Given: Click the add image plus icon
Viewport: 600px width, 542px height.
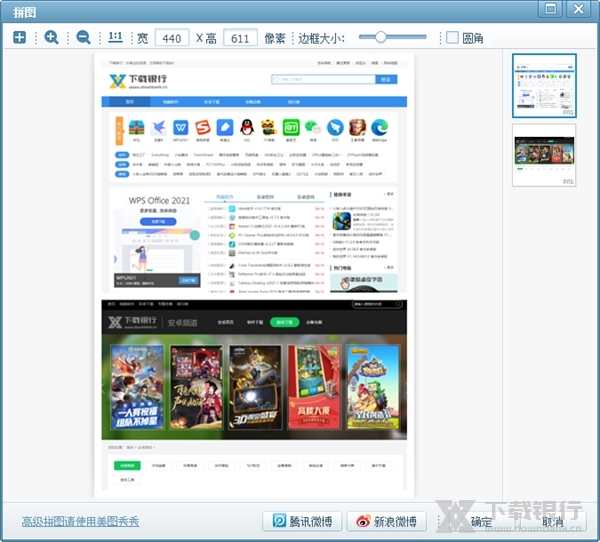Looking at the screenshot, I should tap(20, 38).
